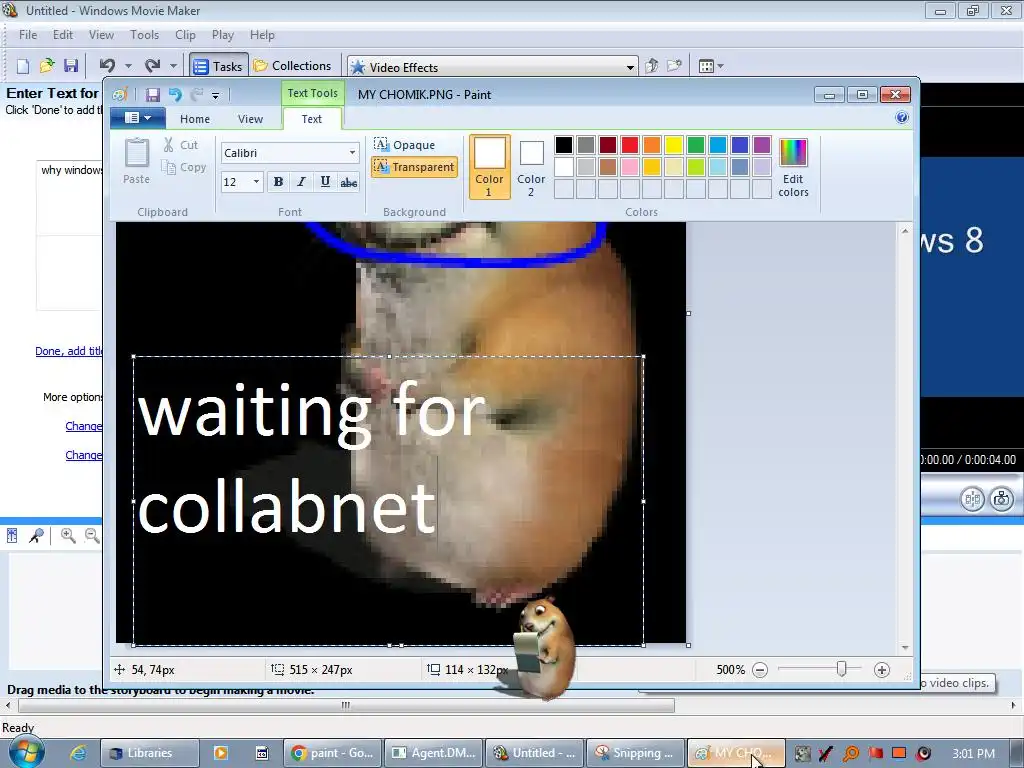Click timeline Zoom In magnifier icon
Screen dimensions: 1024x768
pos(68,536)
